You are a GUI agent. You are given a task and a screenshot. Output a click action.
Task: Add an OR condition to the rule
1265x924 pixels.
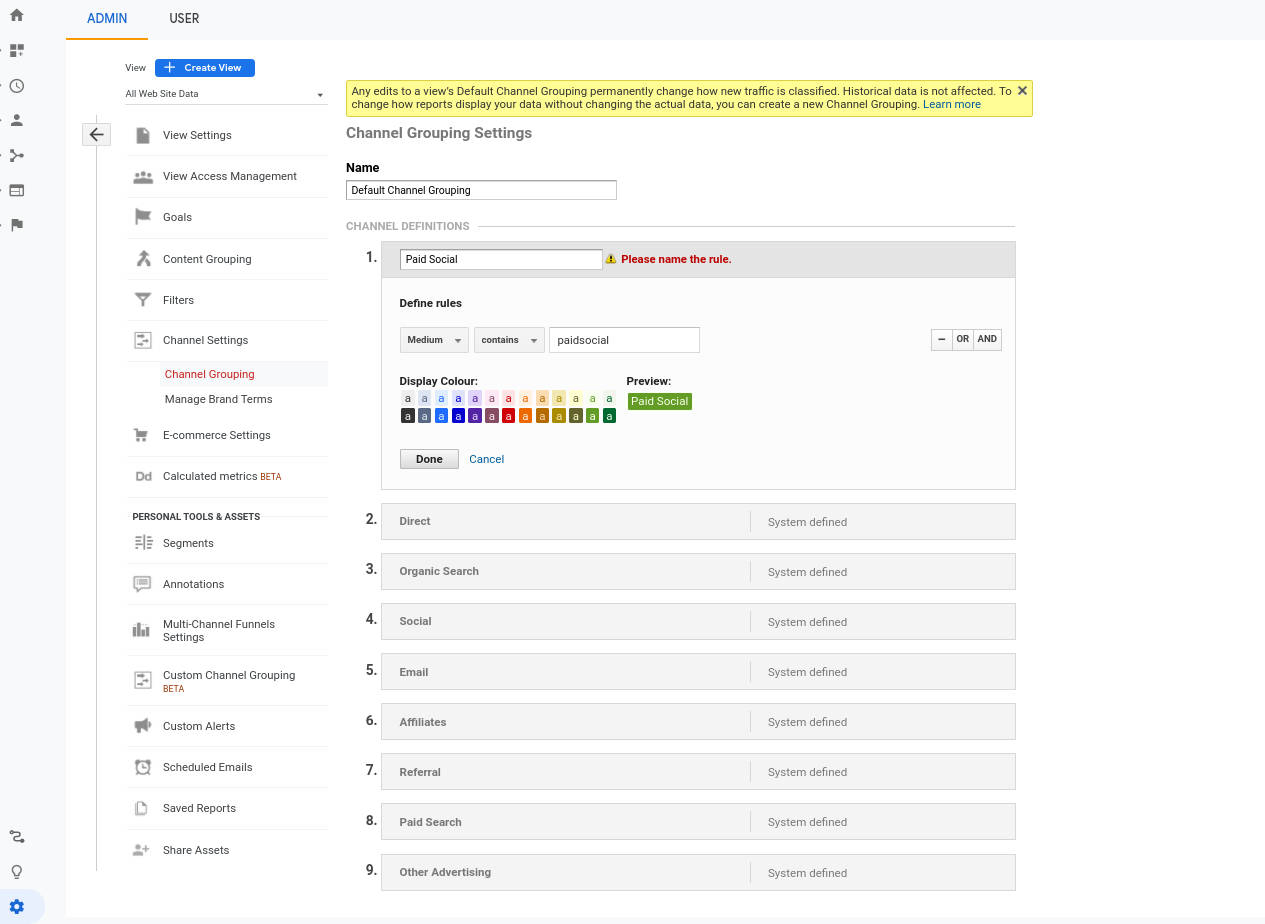pyautogui.click(x=962, y=339)
